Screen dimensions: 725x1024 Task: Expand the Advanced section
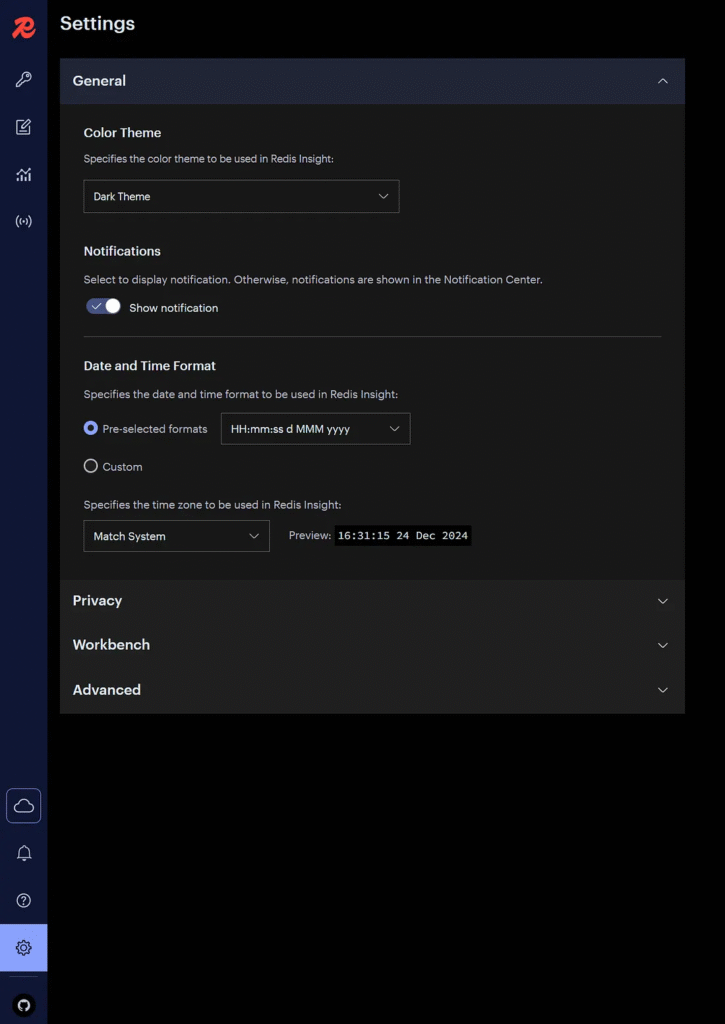[x=372, y=690]
